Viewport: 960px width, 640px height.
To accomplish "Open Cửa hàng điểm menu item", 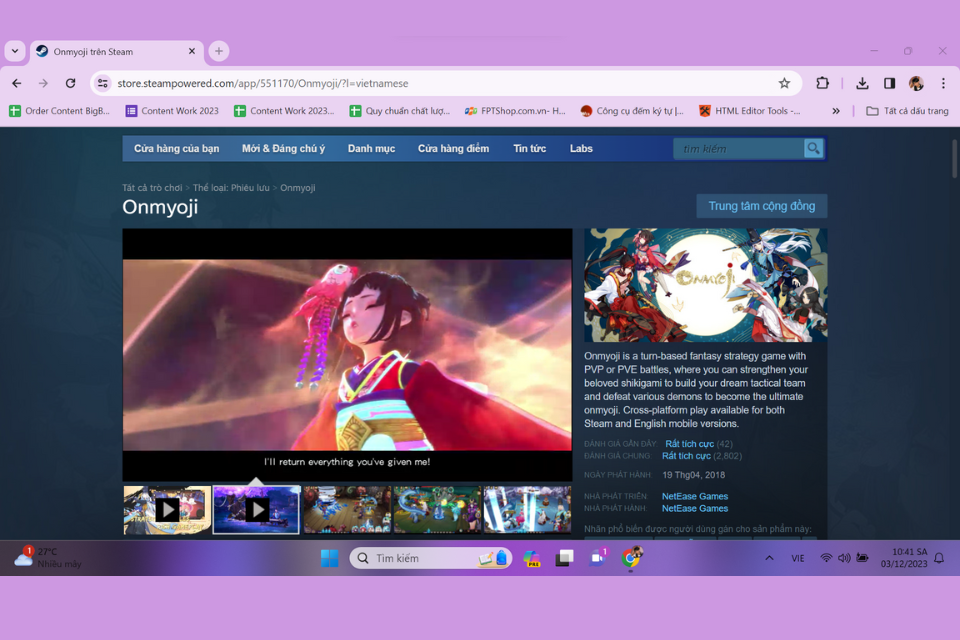I will tap(453, 149).
